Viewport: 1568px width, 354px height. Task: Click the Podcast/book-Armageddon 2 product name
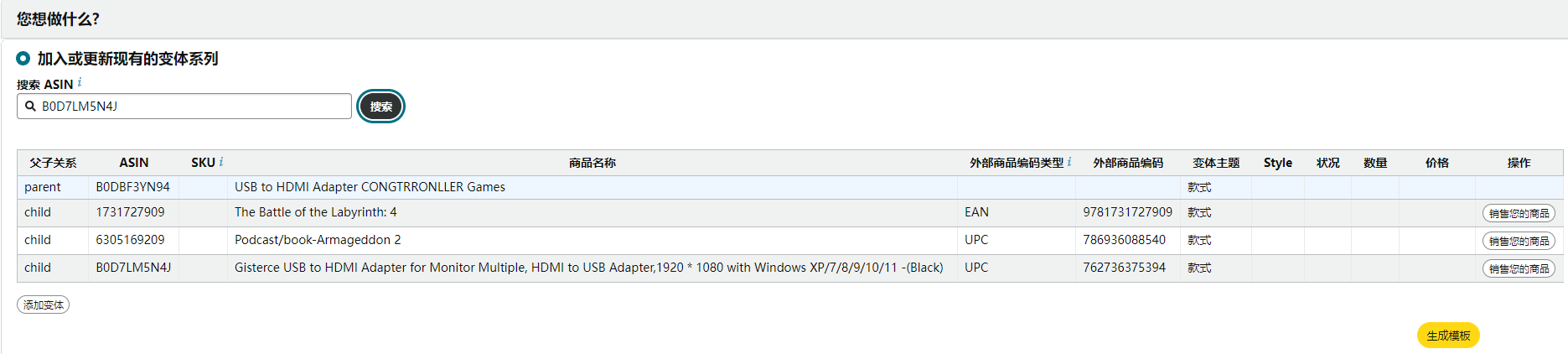(x=318, y=240)
